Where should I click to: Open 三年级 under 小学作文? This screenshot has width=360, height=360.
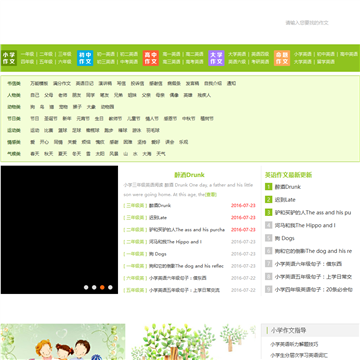[x=65, y=54]
